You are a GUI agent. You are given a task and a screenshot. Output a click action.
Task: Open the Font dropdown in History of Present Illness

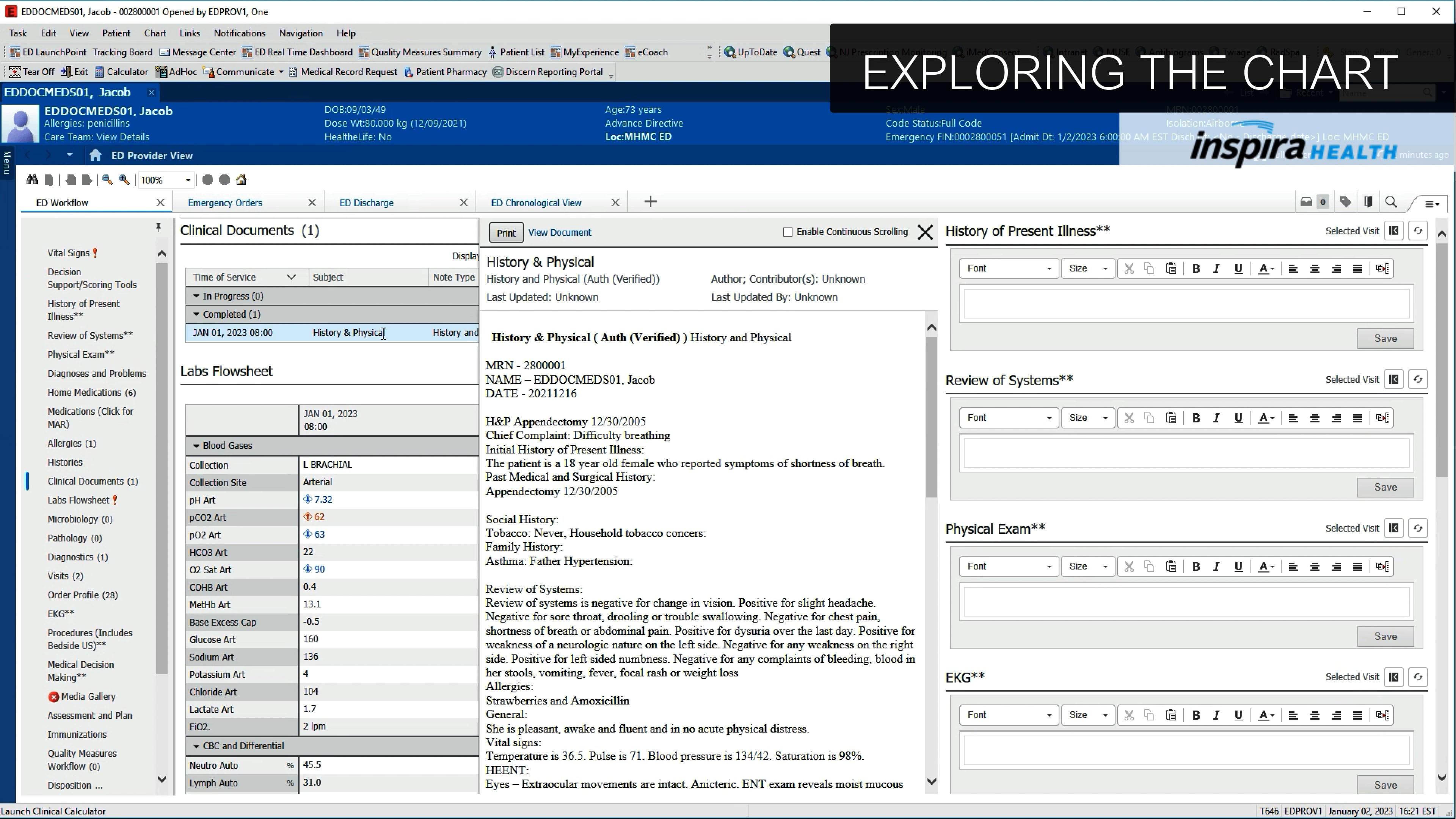(1008, 268)
